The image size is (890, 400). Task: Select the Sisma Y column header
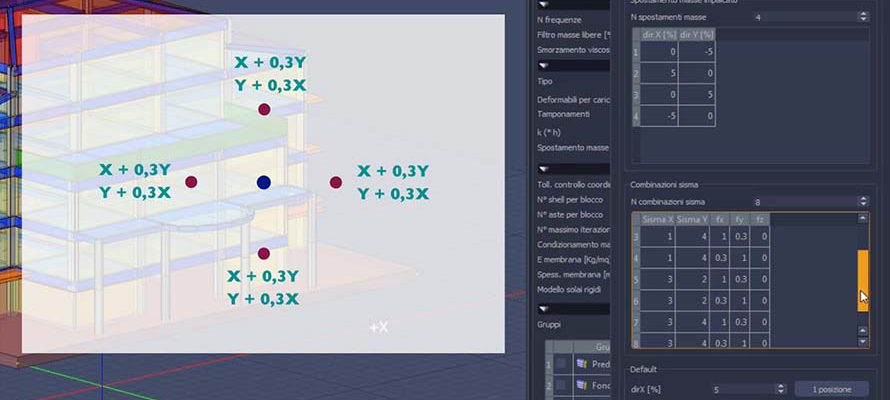pos(692,219)
